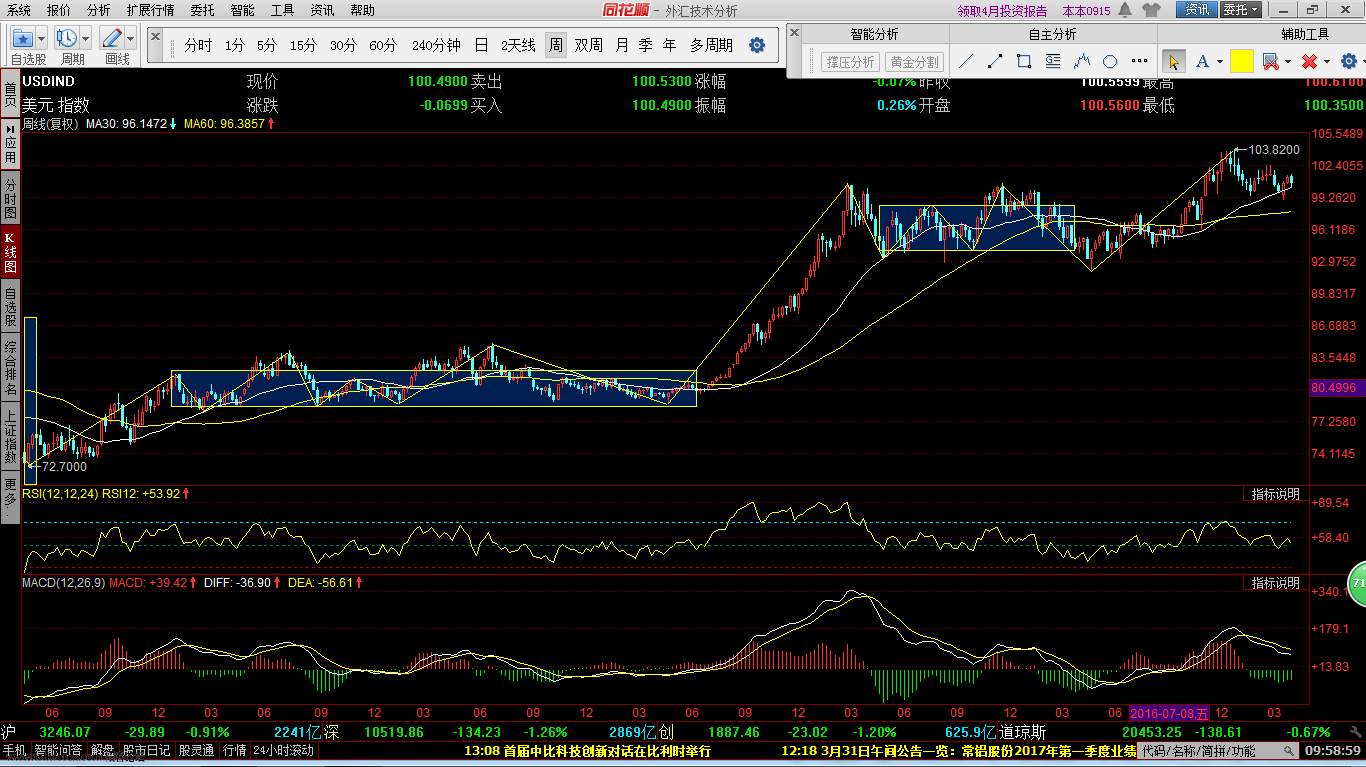This screenshot has height=767, width=1366.
Task: Select the 分时图 side tab
Action: click(x=10, y=199)
